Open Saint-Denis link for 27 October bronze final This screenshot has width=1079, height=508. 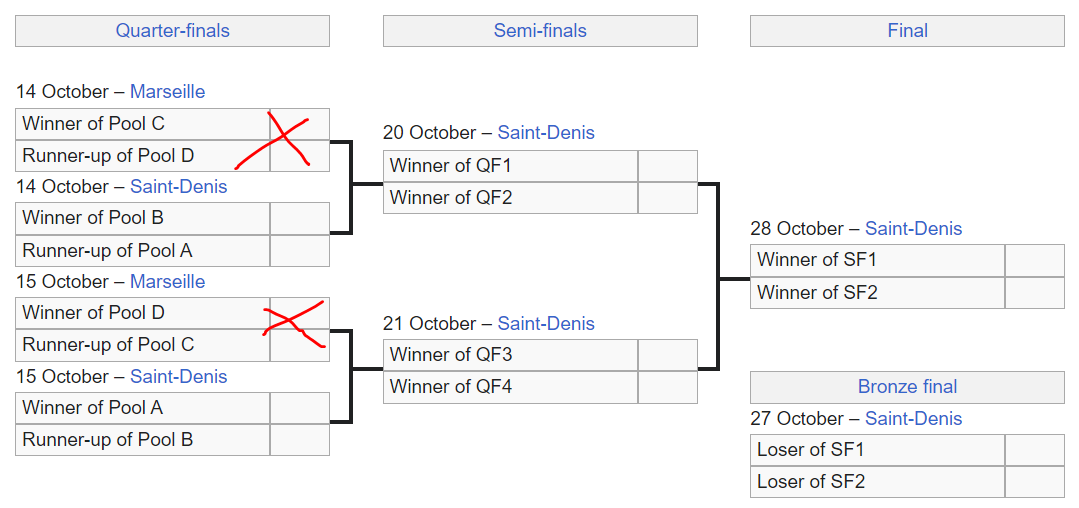click(x=913, y=419)
